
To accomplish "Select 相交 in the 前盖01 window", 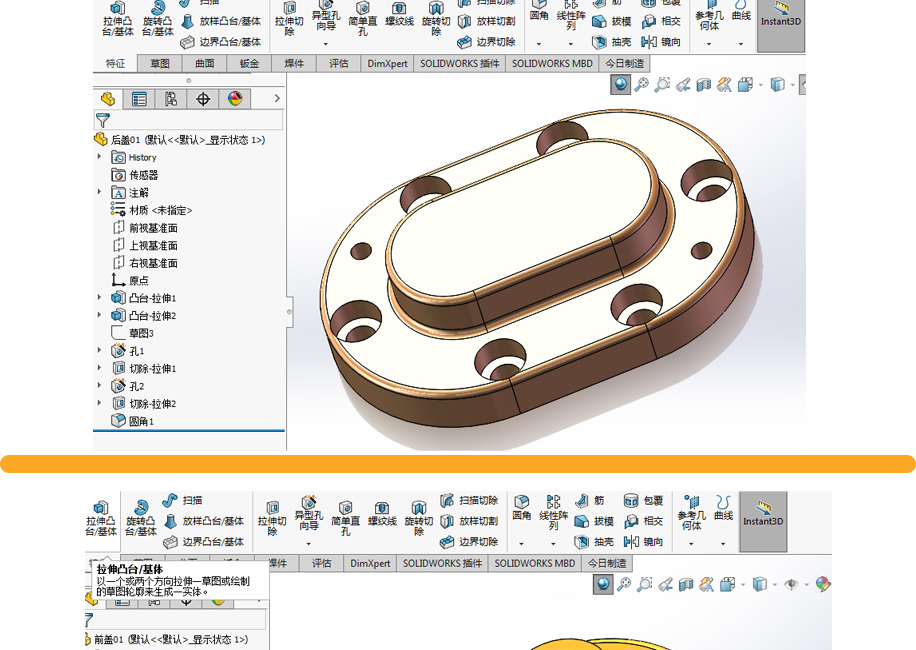I will [x=643, y=521].
